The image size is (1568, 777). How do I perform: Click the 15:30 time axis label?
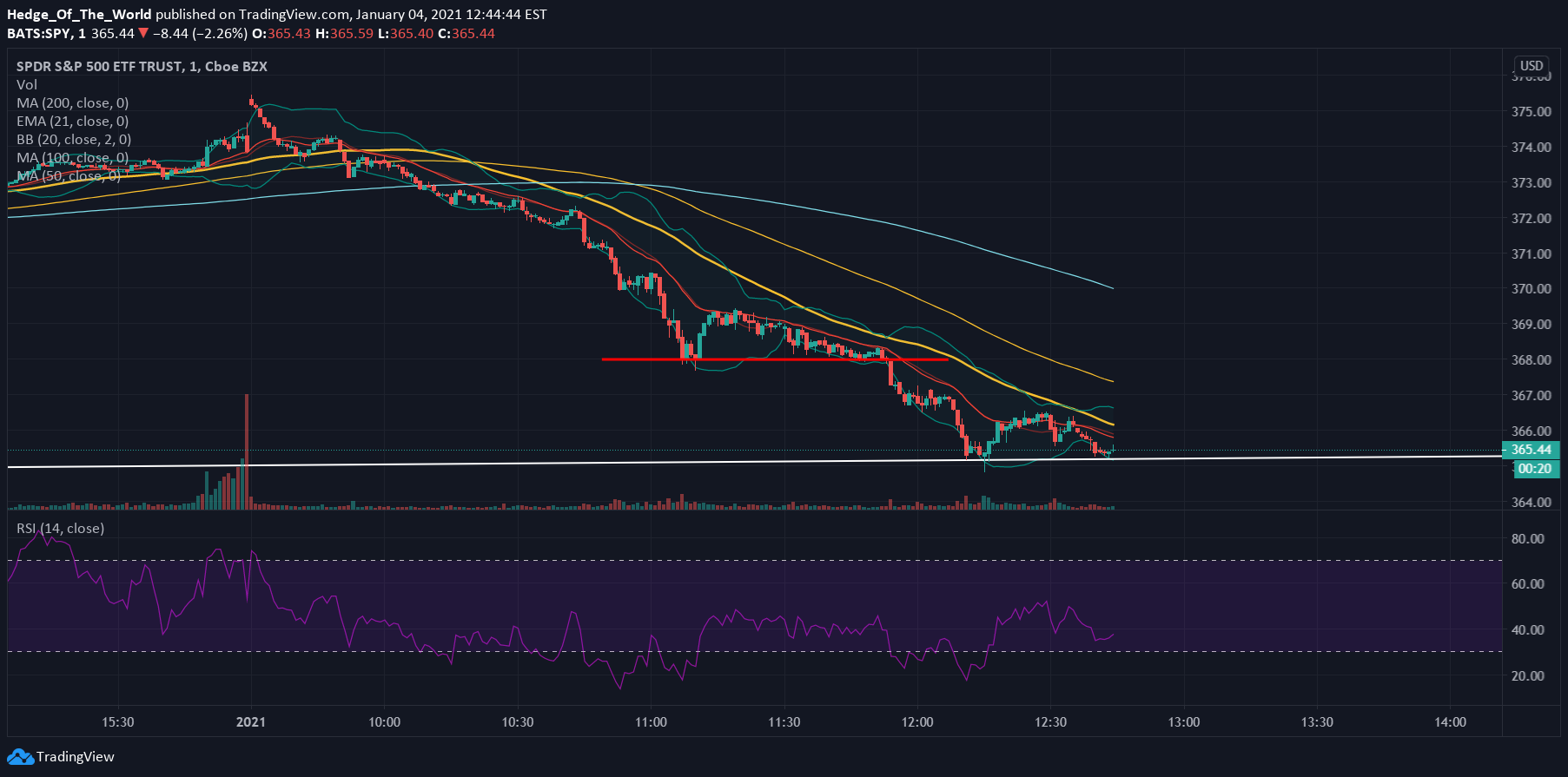[x=118, y=722]
